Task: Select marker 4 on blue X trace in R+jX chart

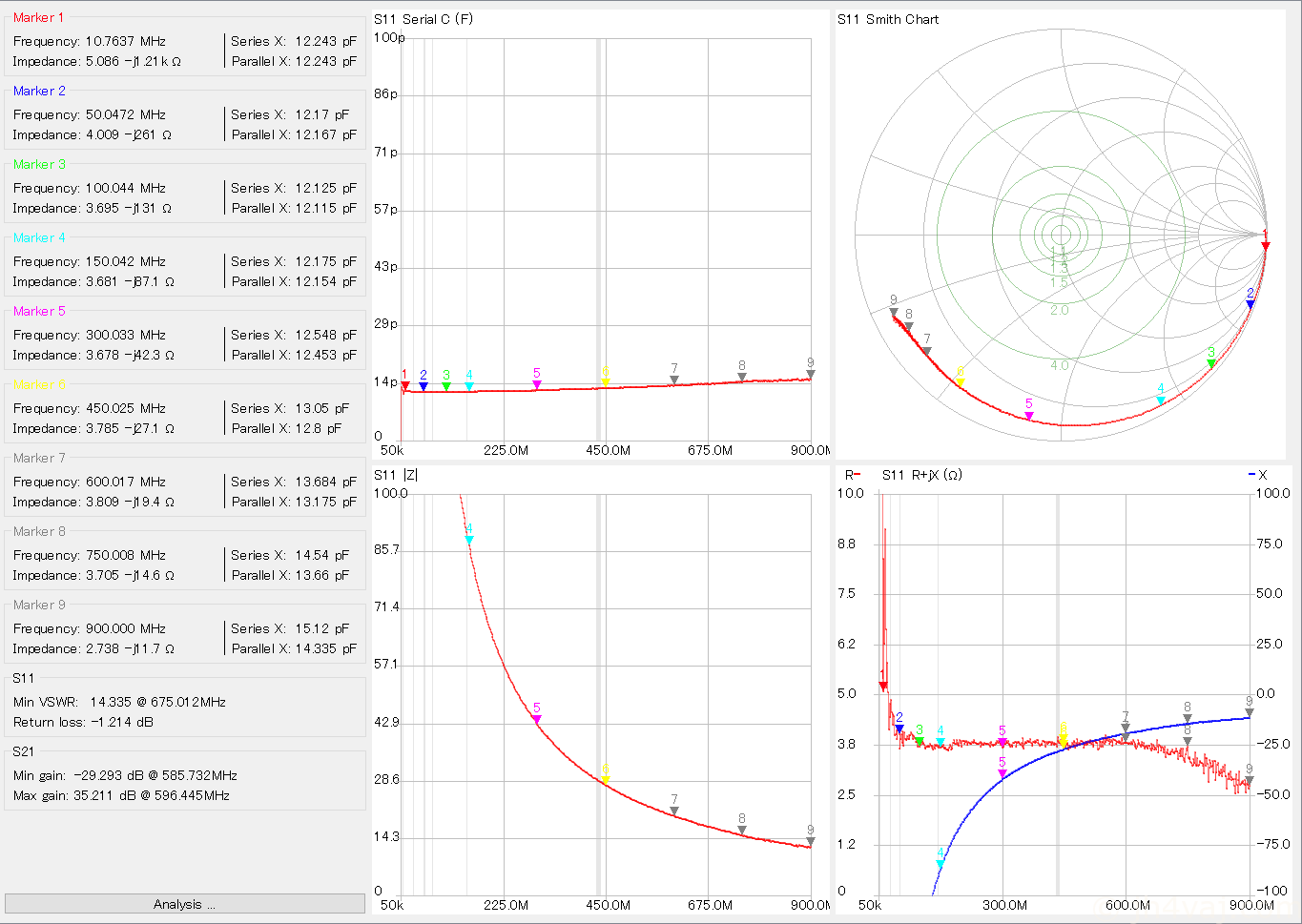Action: pos(940,864)
